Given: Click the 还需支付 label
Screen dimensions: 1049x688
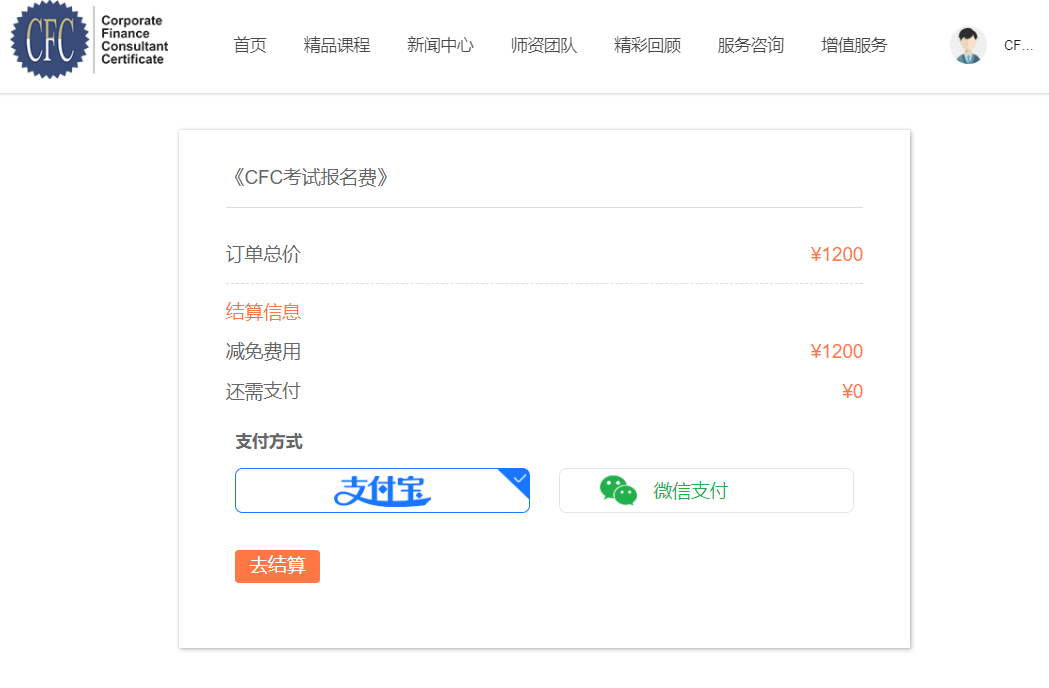Looking at the screenshot, I should [264, 391].
